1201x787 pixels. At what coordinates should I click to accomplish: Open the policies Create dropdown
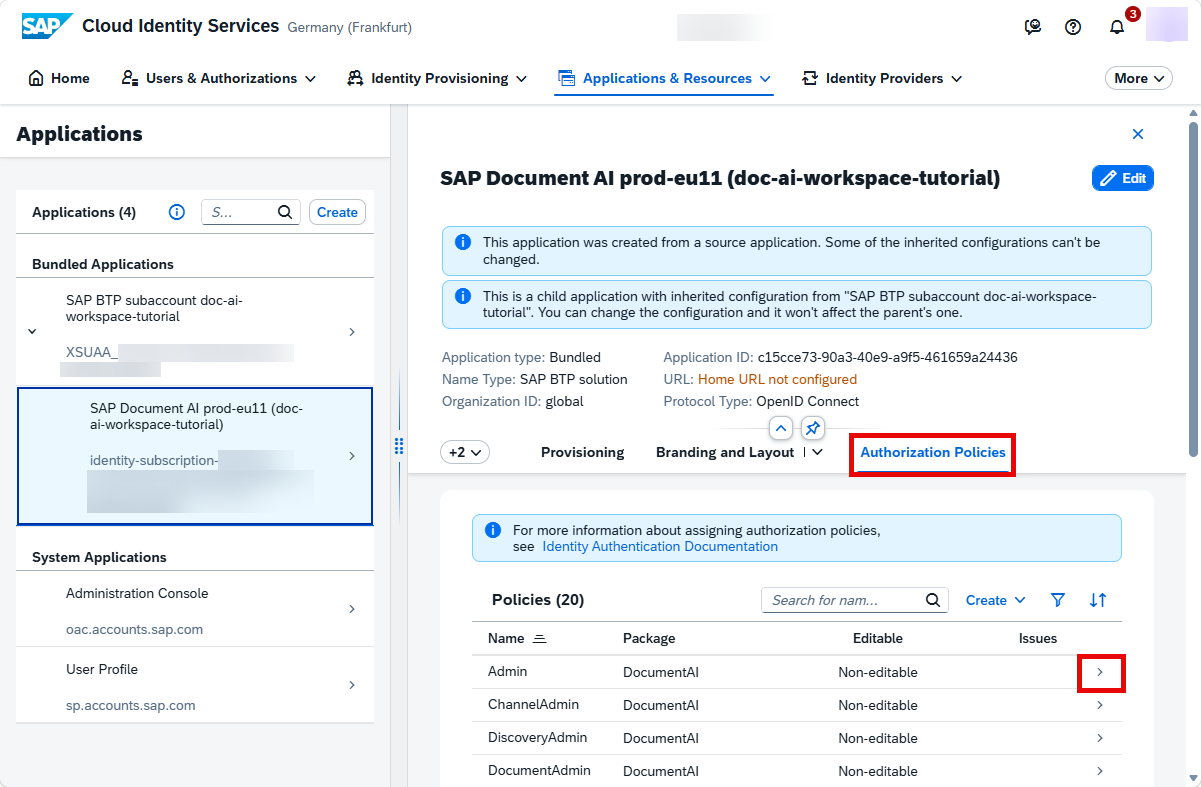click(x=995, y=600)
